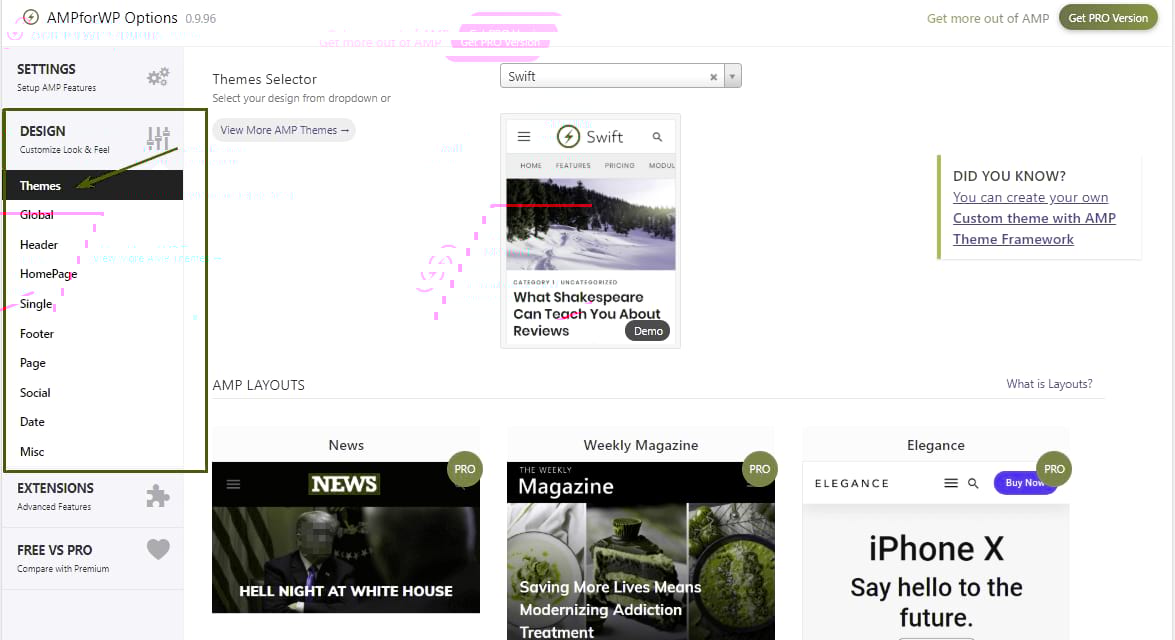Click the HOME tab in Swift preview
The image size is (1175, 640).
pos(531,166)
